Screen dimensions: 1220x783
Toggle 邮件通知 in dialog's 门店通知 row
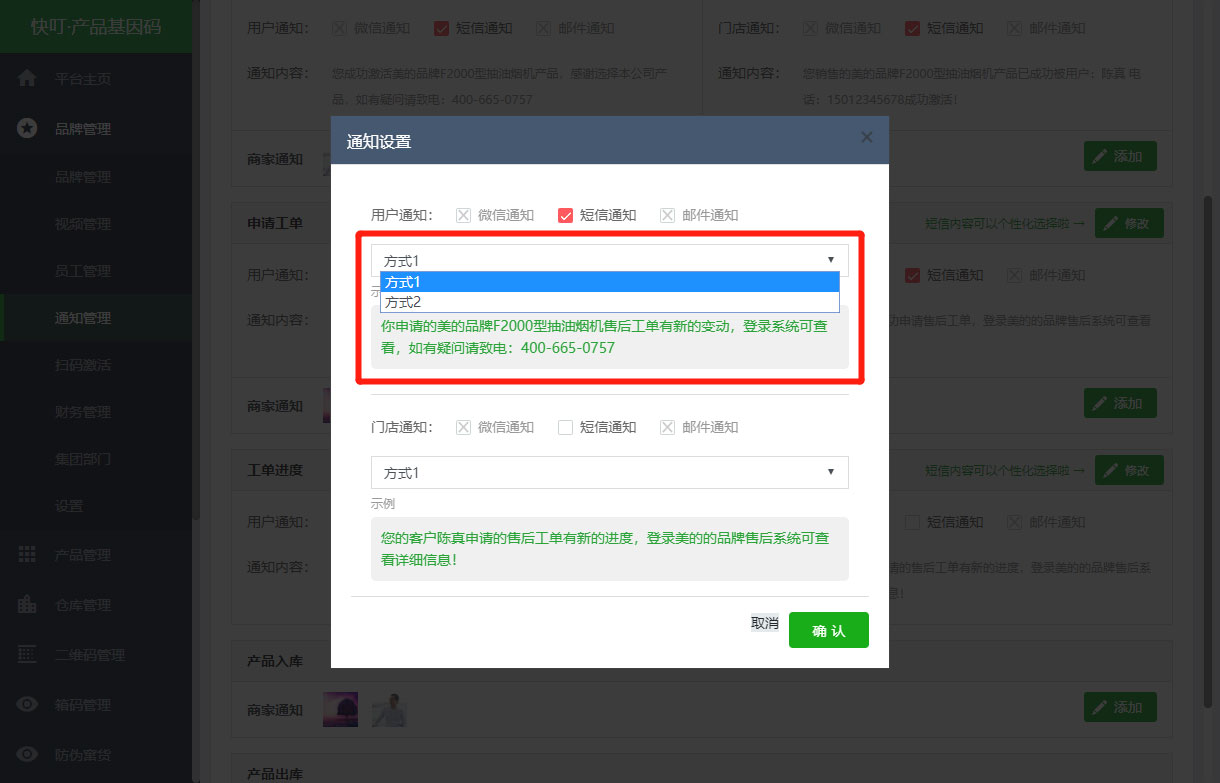point(668,427)
